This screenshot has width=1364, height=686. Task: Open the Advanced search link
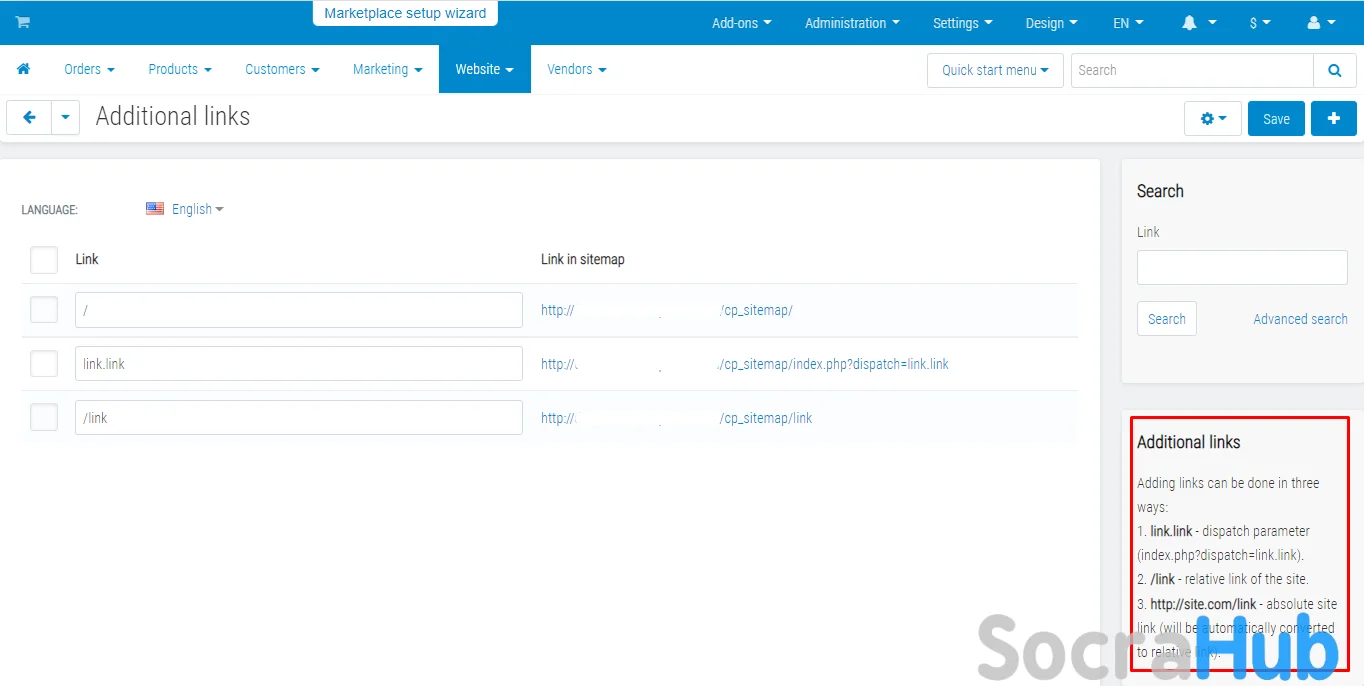click(1300, 319)
